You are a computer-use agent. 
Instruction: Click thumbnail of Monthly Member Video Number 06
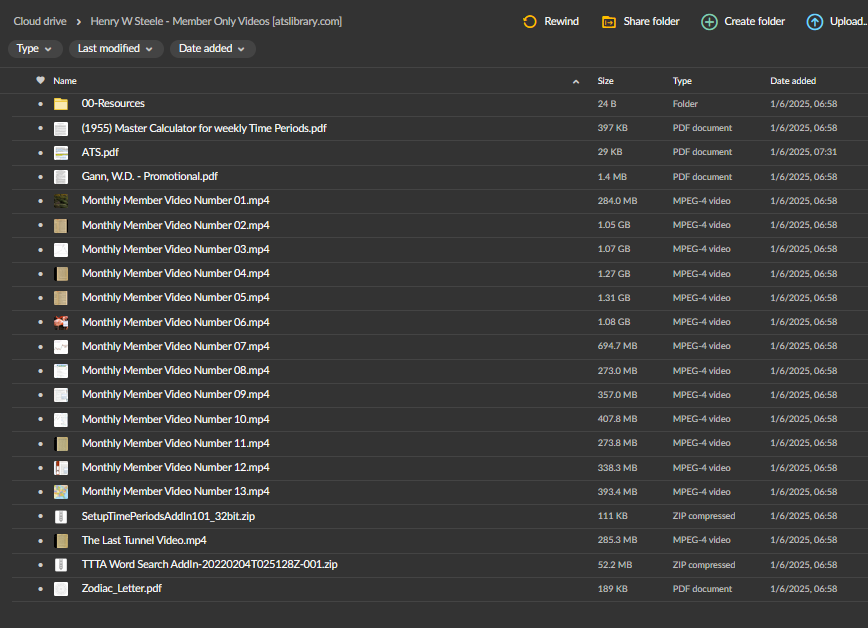point(61,322)
